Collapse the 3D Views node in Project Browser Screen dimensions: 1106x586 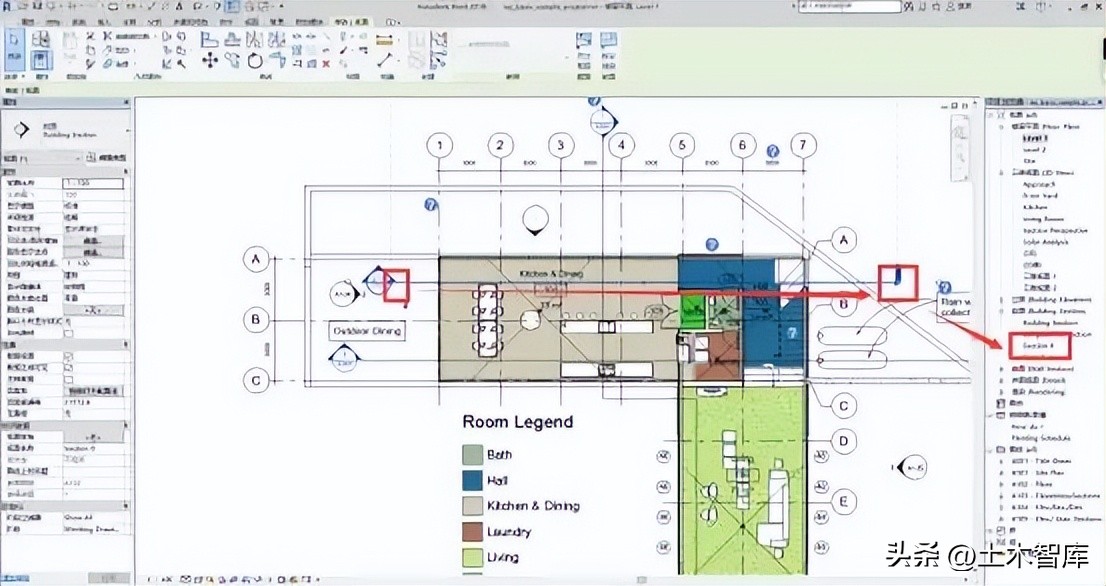[x=1002, y=172]
